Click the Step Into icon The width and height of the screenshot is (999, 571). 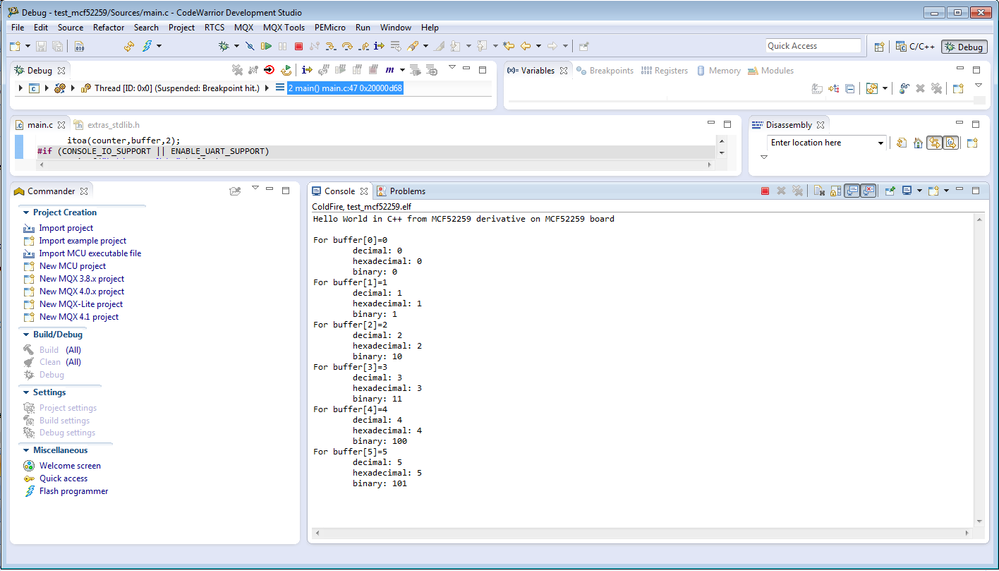coord(331,46)
